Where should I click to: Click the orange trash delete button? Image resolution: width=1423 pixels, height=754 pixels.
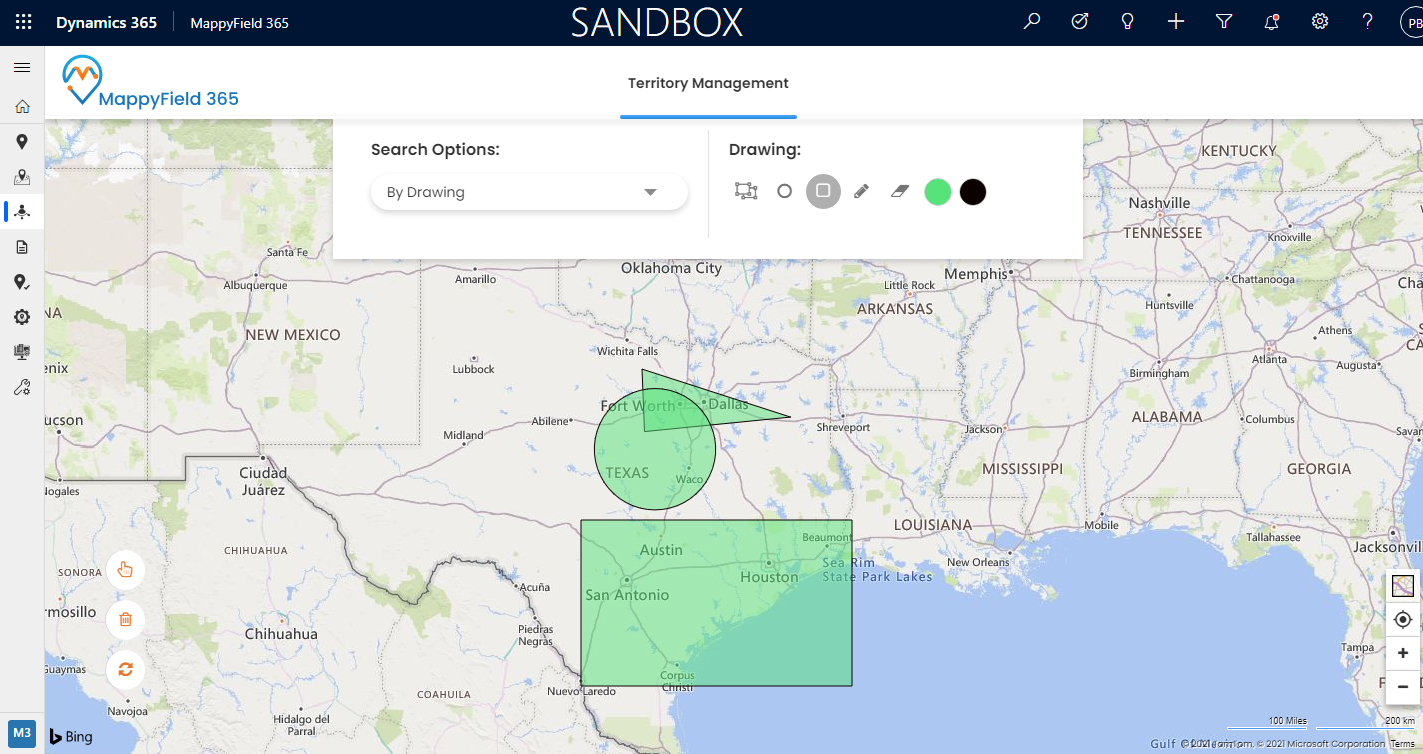[x=125, y=619]
